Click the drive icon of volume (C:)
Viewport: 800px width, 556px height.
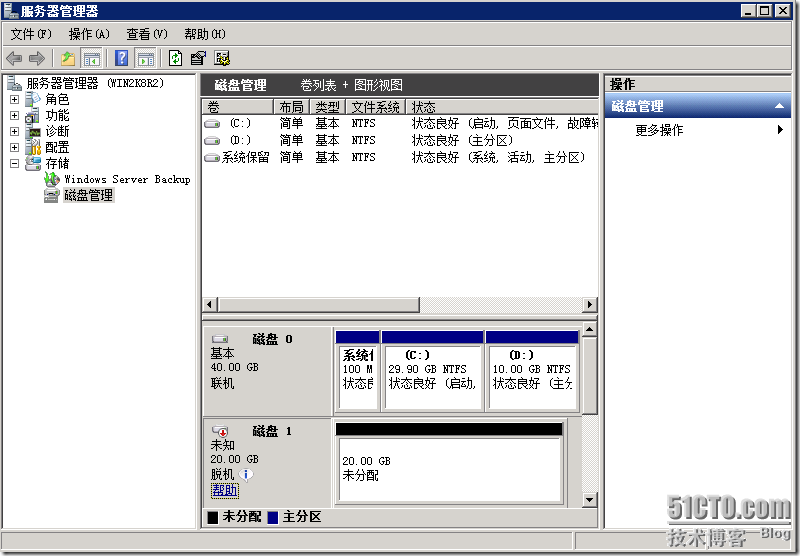212,123
